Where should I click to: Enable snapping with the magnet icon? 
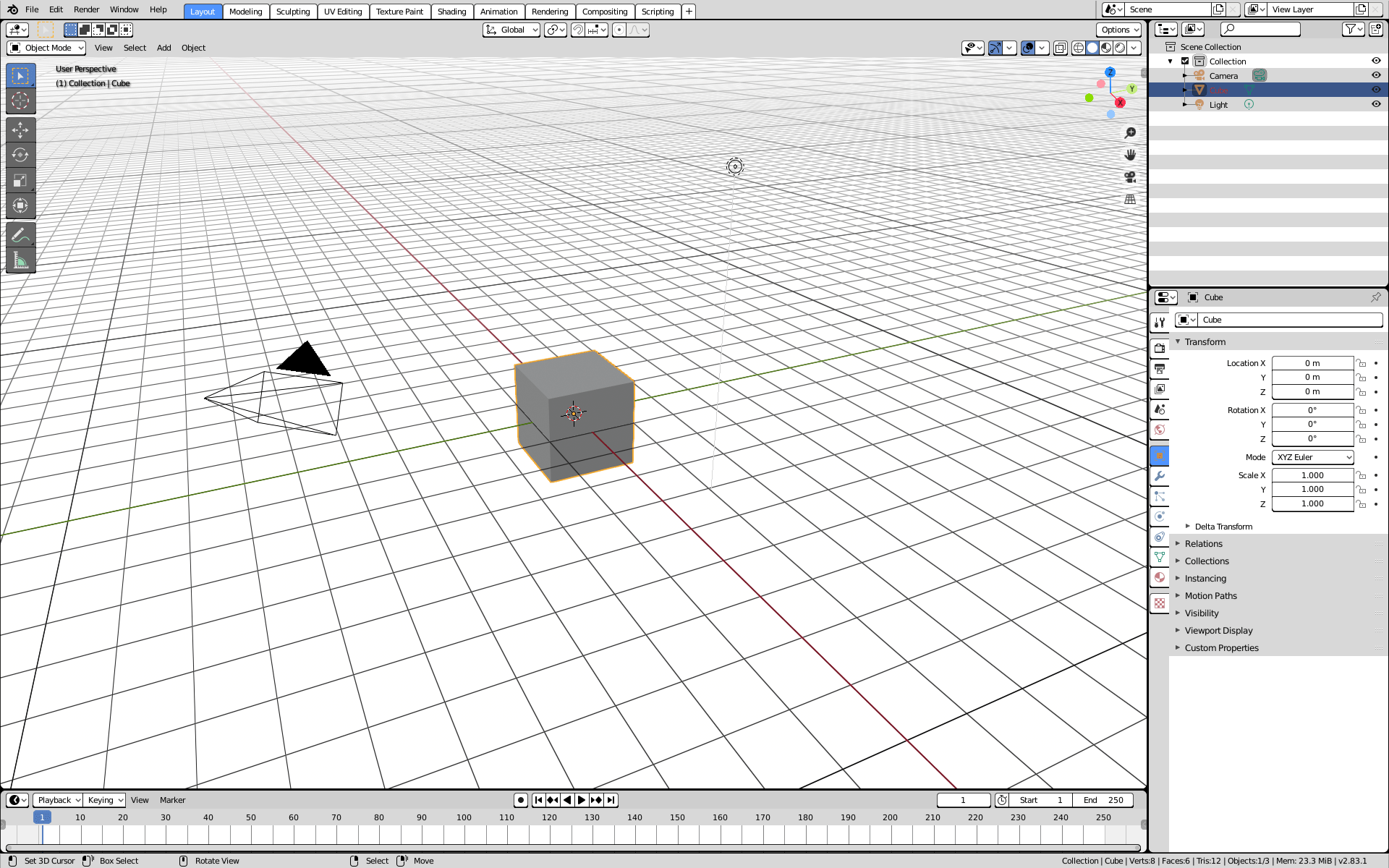(577, 30)
